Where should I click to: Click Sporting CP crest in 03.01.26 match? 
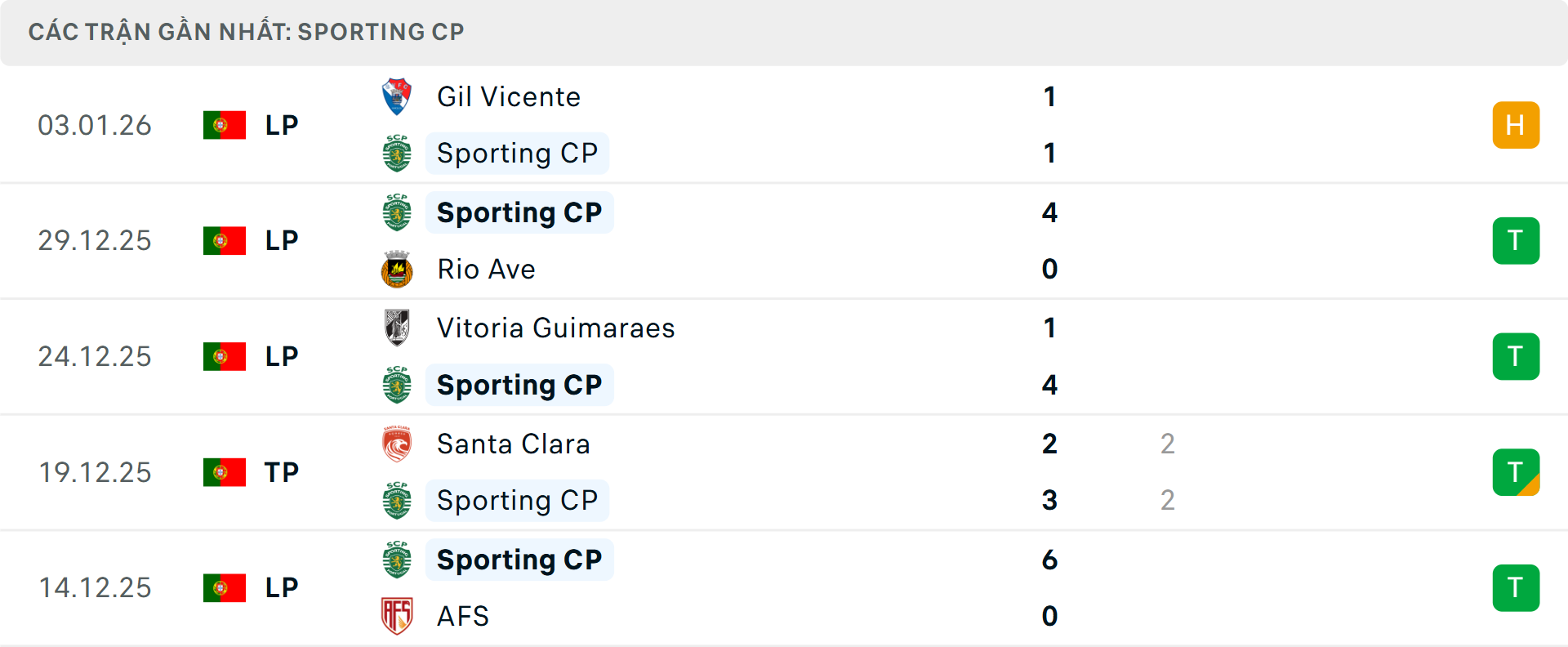coord(397,153)
